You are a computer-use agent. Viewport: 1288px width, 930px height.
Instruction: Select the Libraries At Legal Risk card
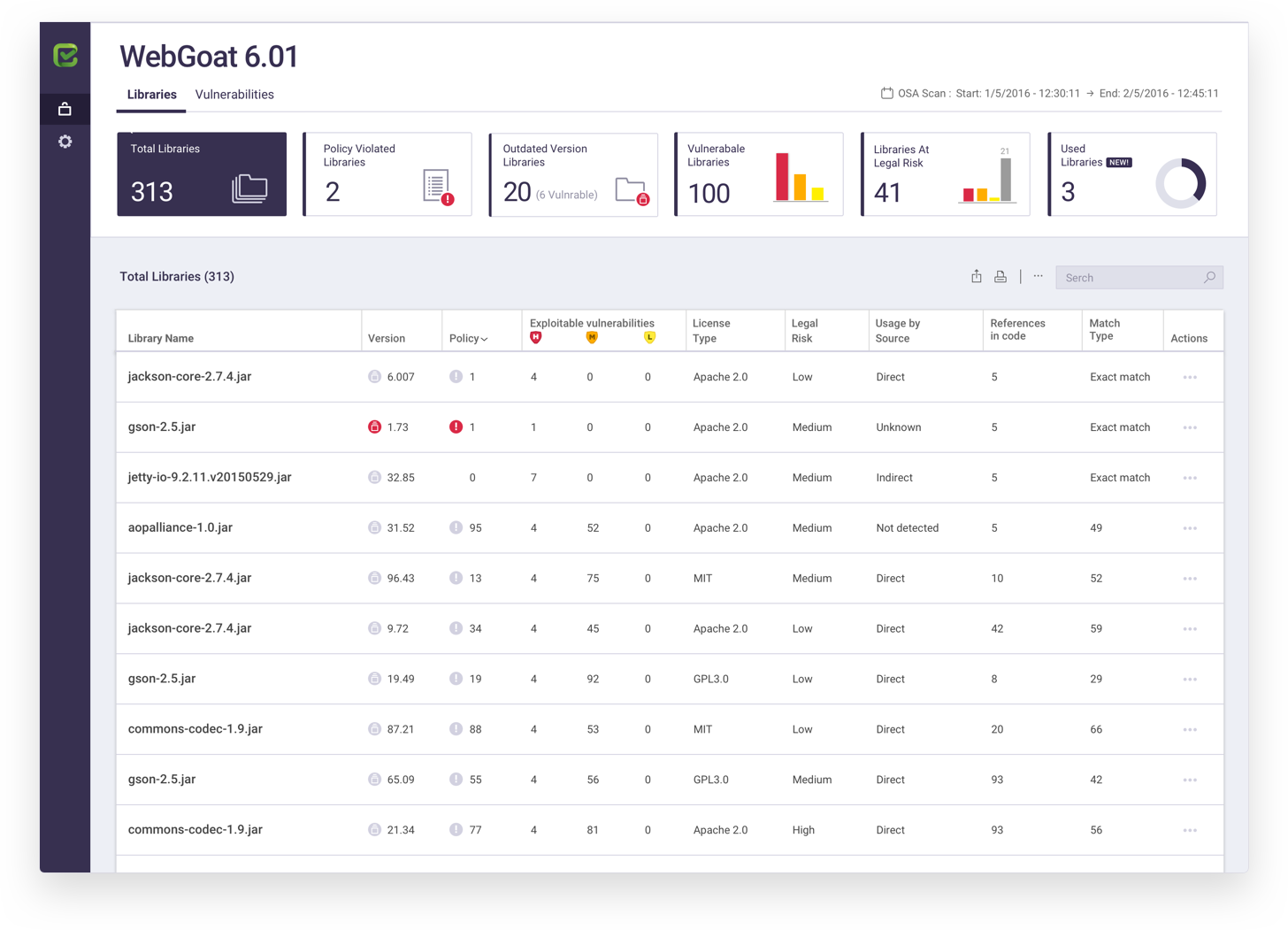click(x=946, y=174)
